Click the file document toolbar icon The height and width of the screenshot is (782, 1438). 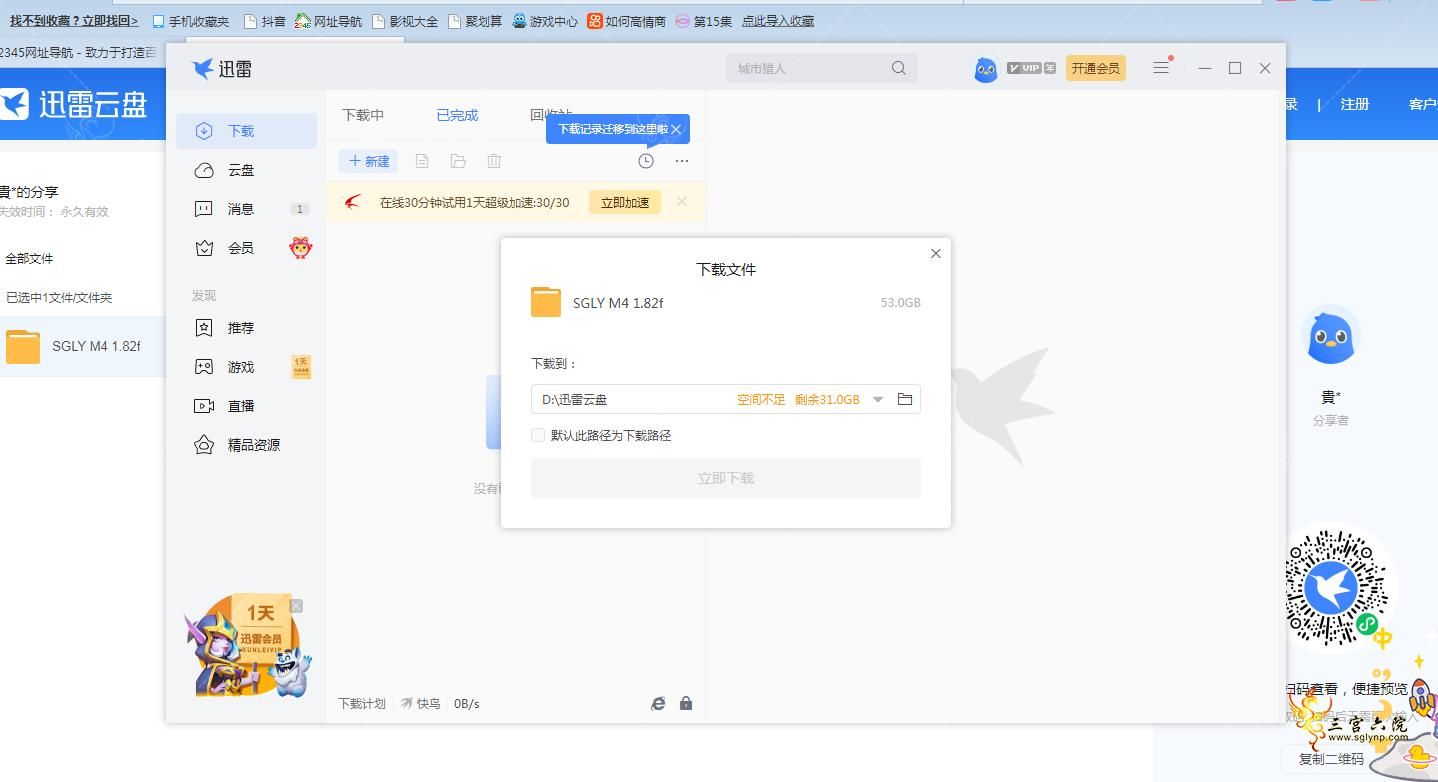coord(422,161)
